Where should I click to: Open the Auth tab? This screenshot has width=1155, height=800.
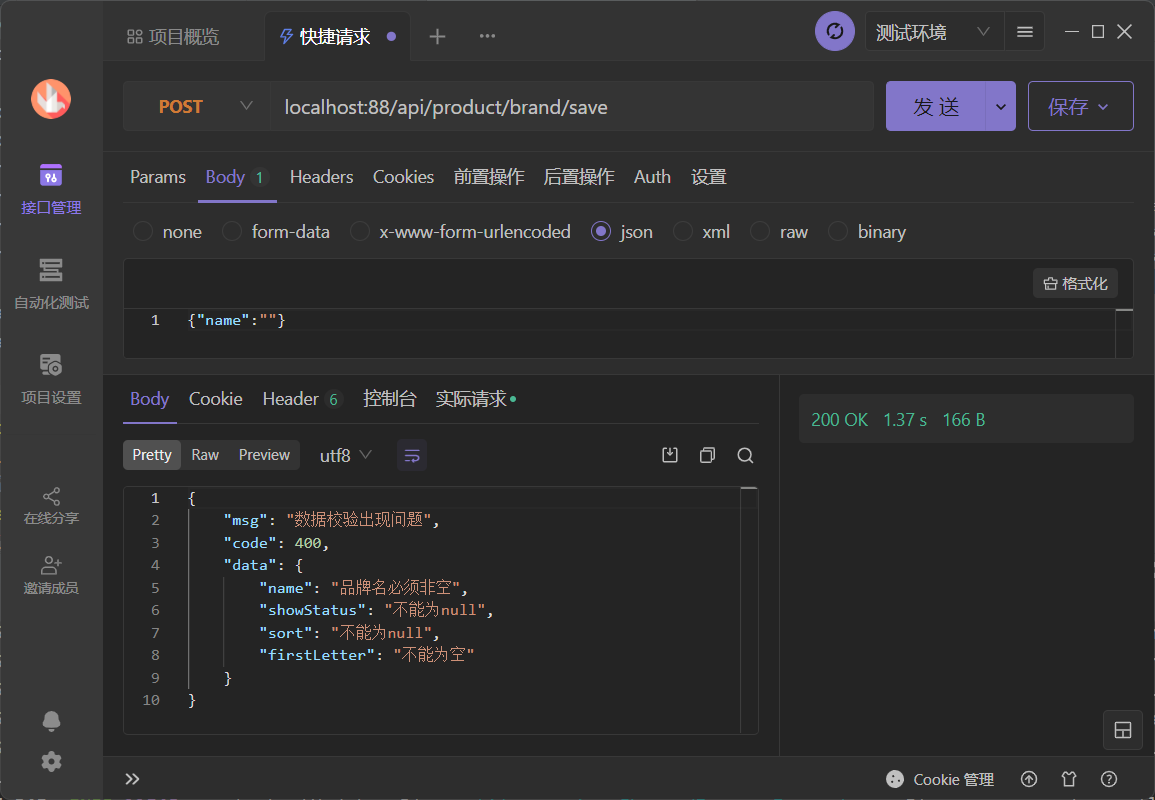coord(652,177)
